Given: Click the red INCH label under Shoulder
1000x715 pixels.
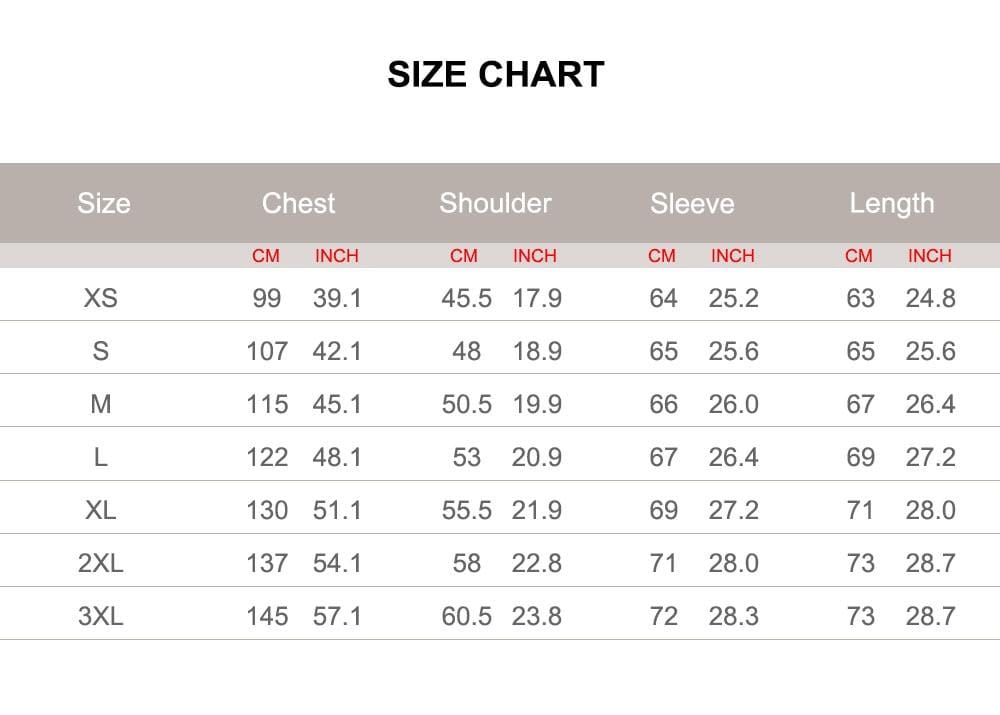Looking at the screenshot, I should pyautogui.click(x=534, y=256).
